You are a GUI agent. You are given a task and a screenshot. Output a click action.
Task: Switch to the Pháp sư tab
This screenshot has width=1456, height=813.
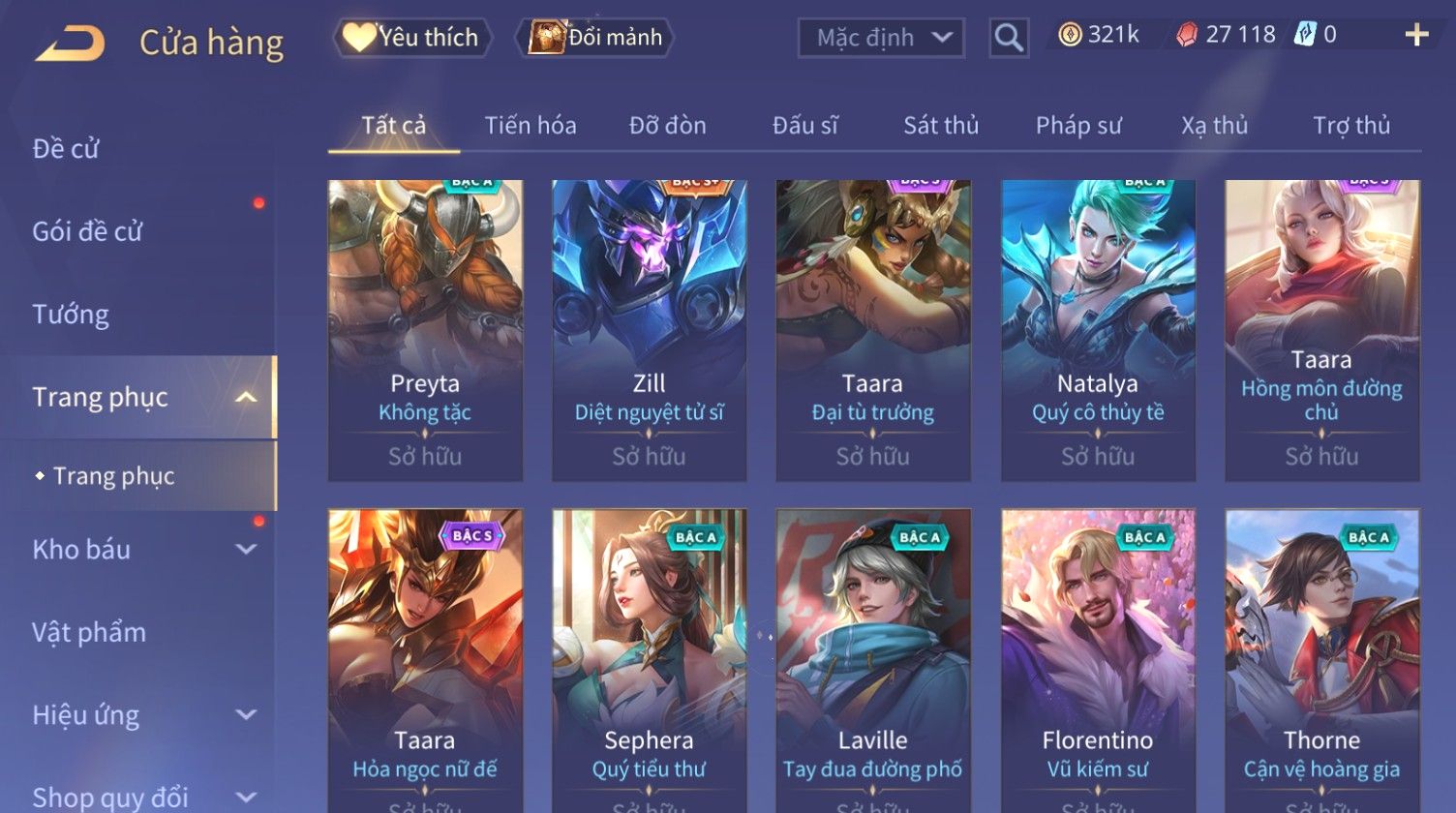point(1078,125)
